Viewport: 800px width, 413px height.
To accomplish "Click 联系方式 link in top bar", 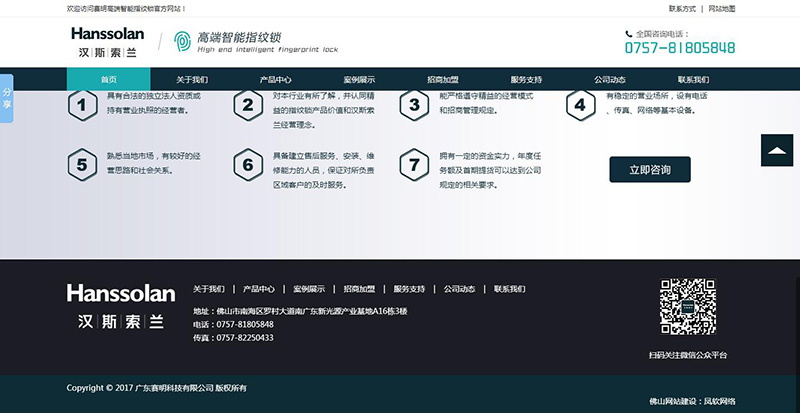I will pos(682,9).
